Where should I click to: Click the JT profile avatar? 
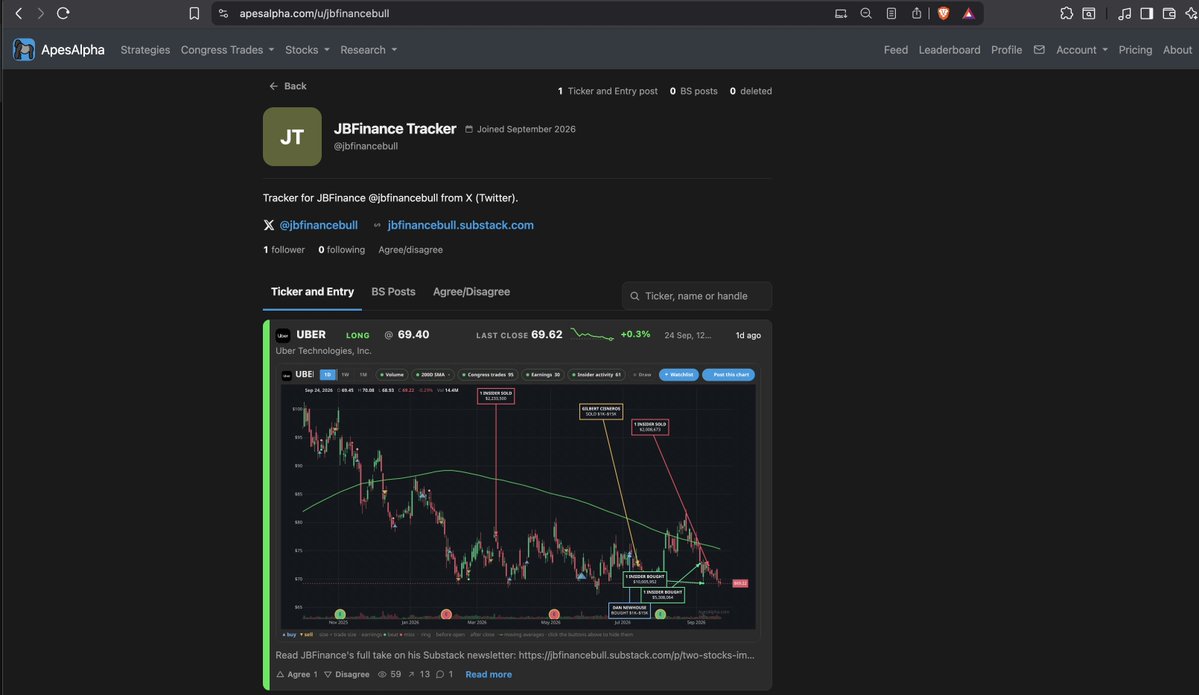(292, 136)
